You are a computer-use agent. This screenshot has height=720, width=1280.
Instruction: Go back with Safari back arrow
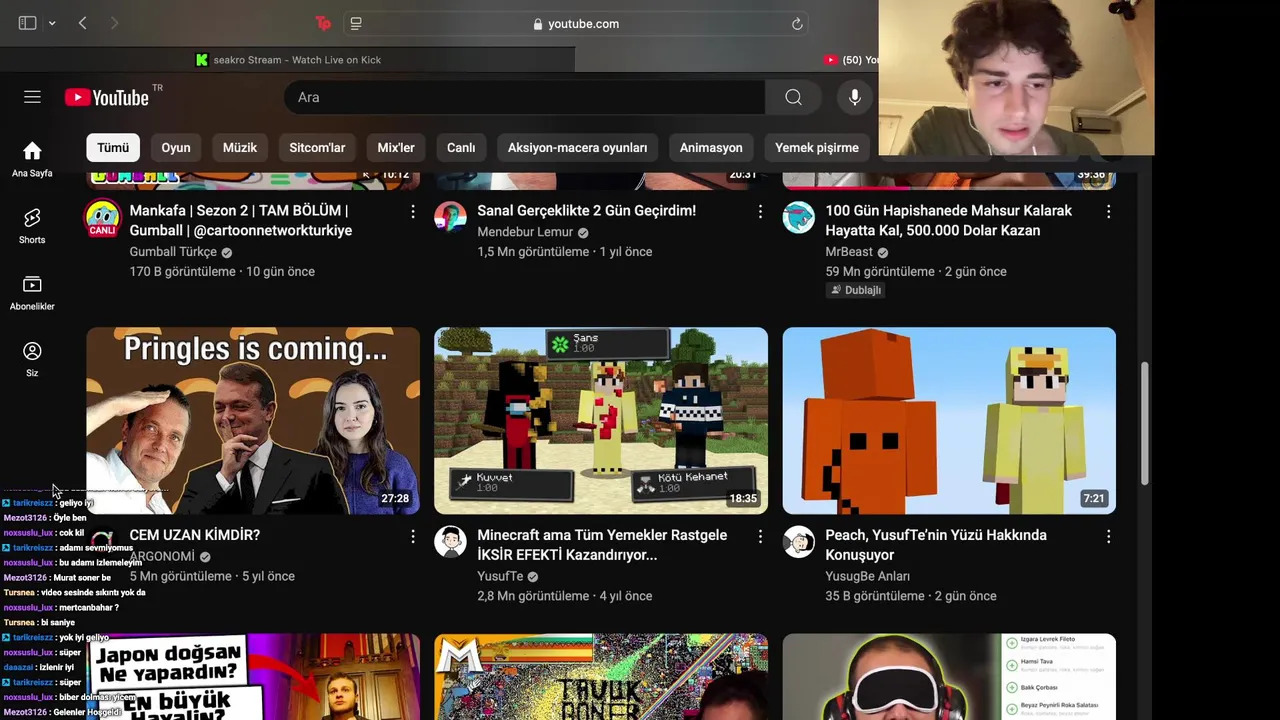[83, 23]
